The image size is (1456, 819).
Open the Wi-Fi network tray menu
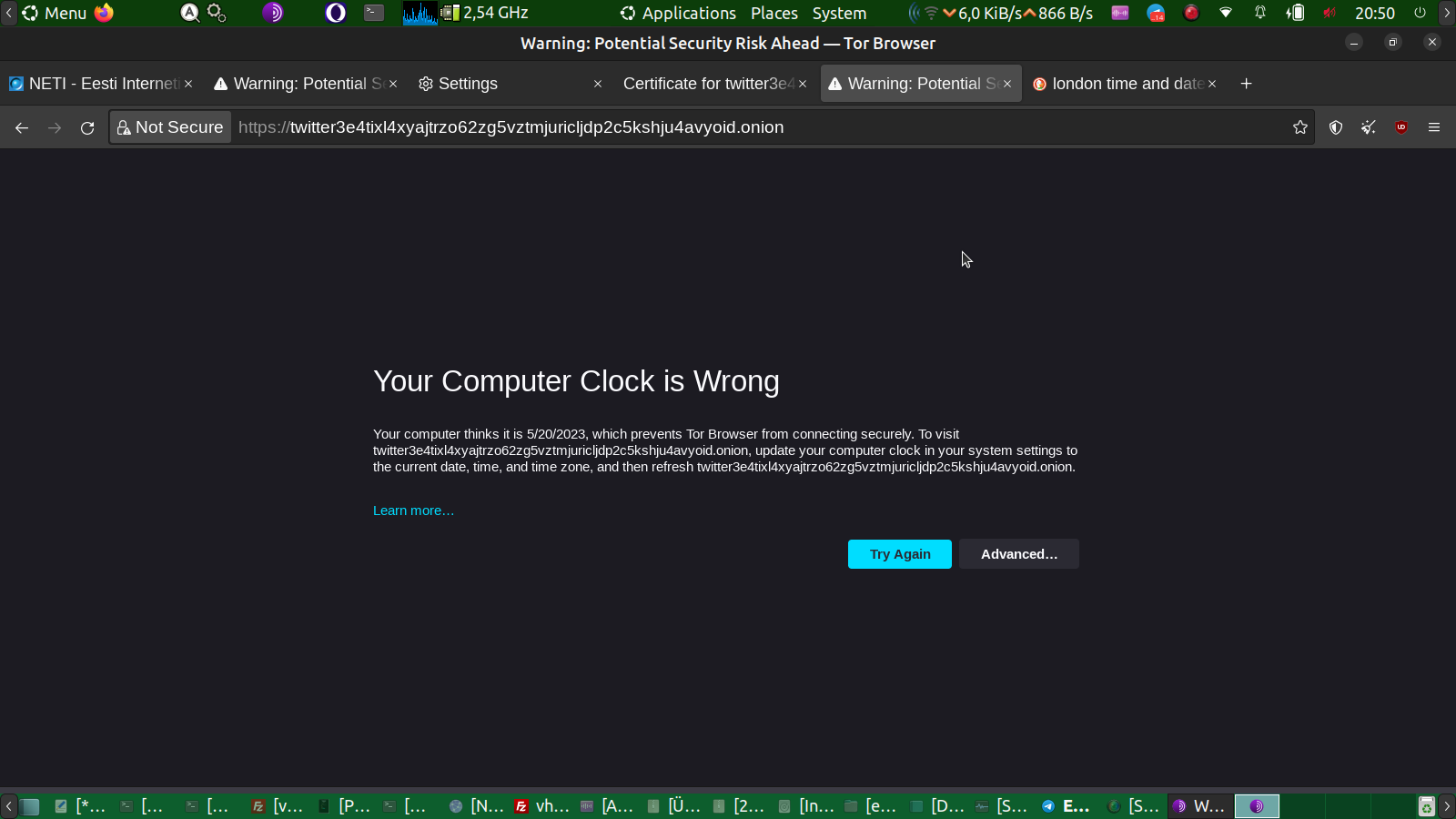click(x=1226, y=13)
